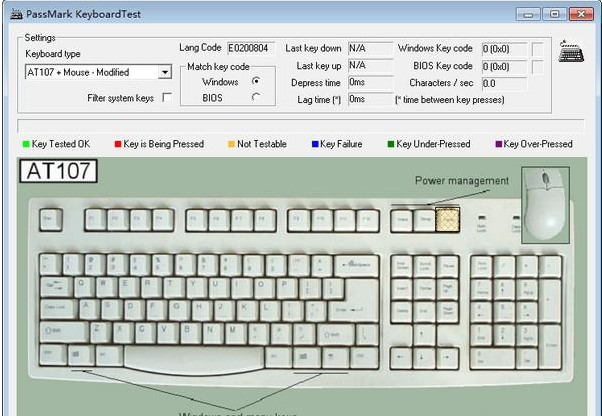The image size is (602, 416).
Task: Click the P key on the keyboard
Action: [287, 289]
